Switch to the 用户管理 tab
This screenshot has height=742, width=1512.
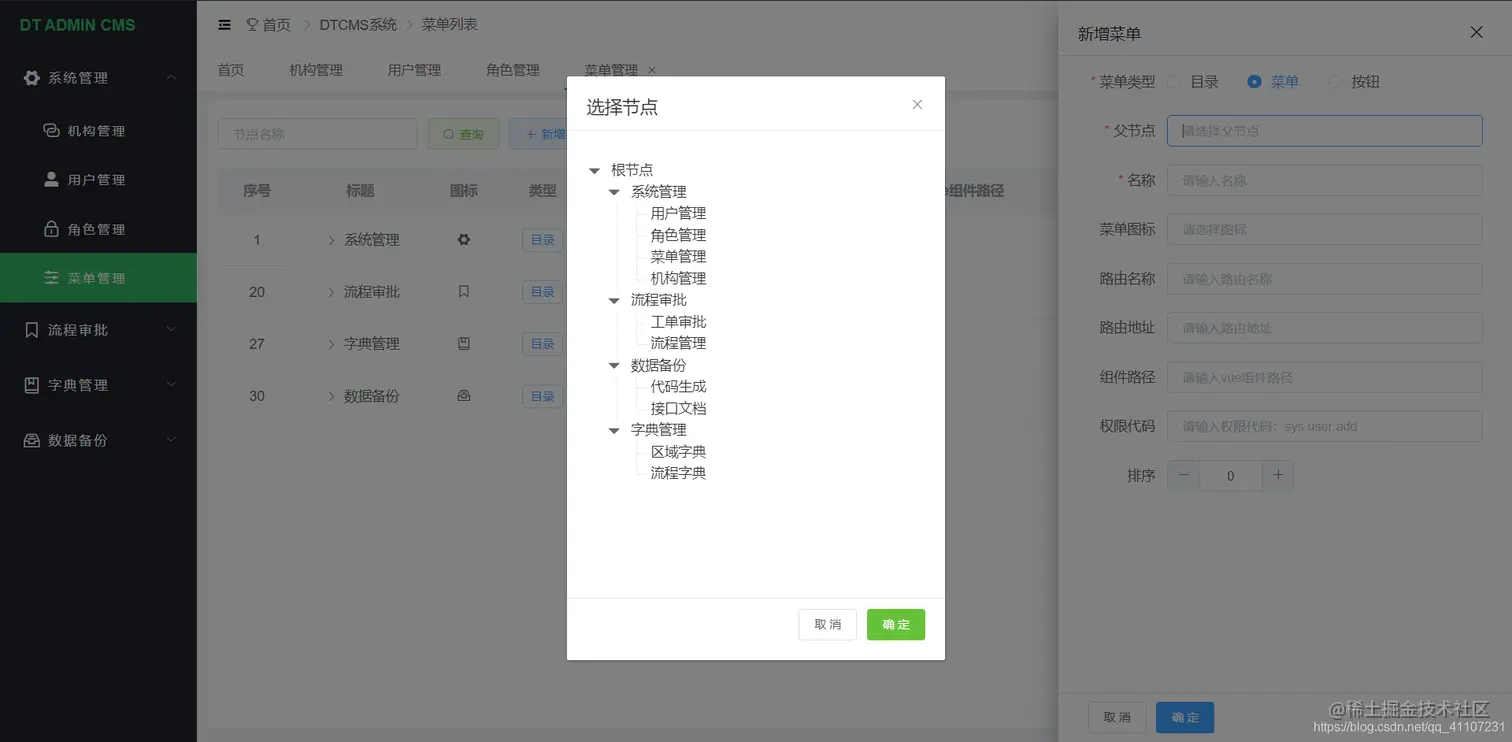[x=414, y=70]
